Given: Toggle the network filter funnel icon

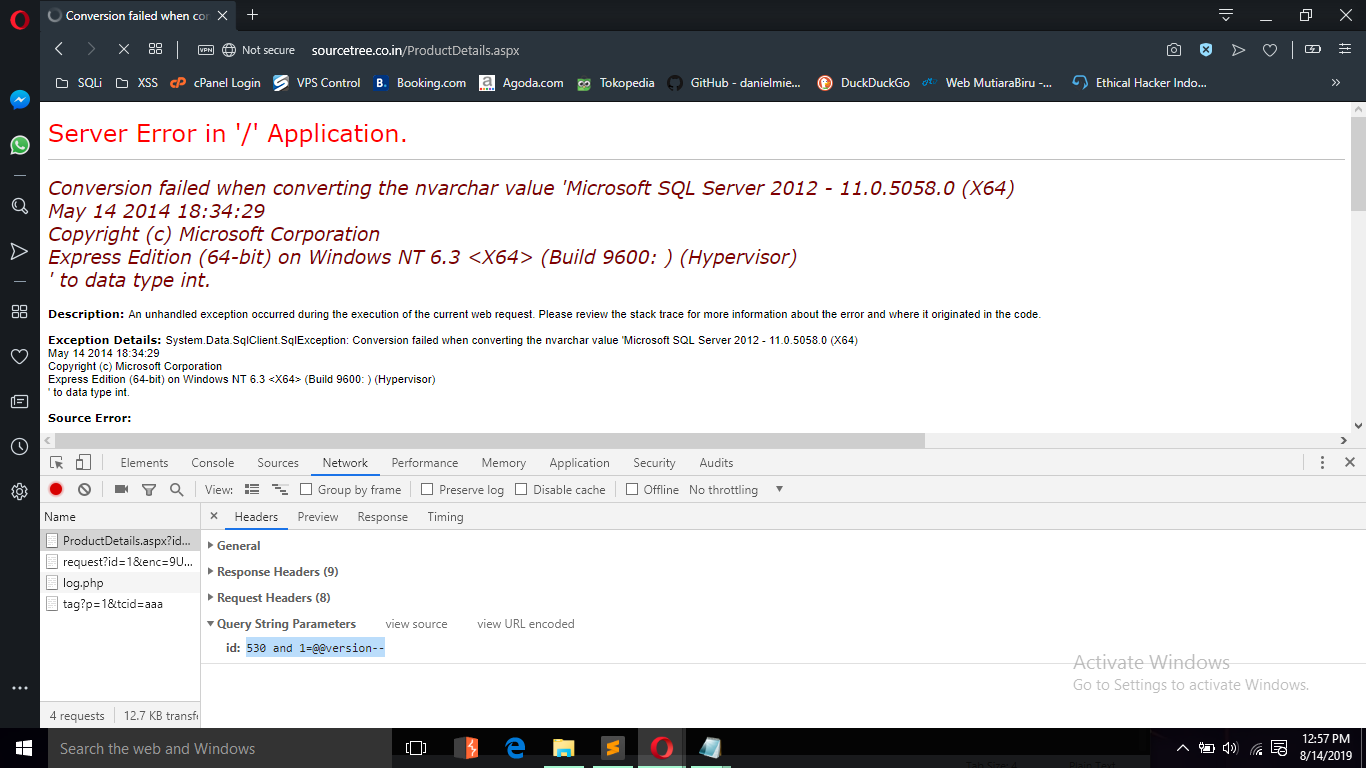Looking at the screenshot, I should tap(149, 490).
